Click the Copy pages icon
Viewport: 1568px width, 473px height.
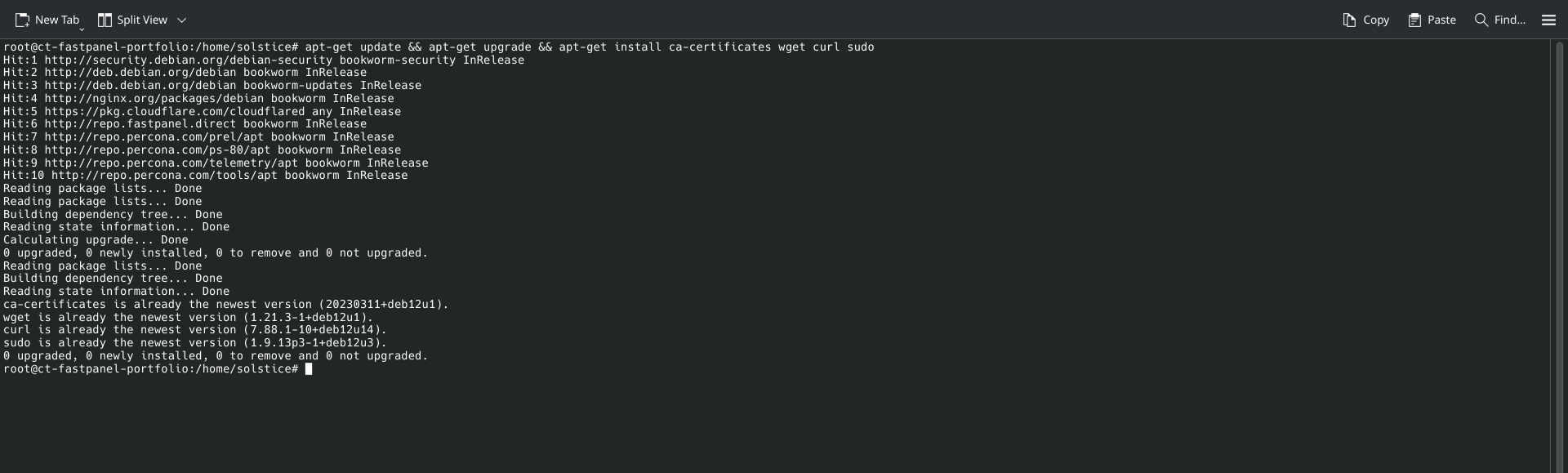pyautogui.click(x=1349, y=20)
